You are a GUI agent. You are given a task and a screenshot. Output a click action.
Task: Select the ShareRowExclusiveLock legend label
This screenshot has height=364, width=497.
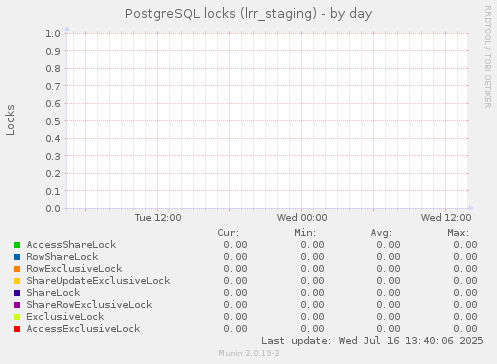coord(89,305)
